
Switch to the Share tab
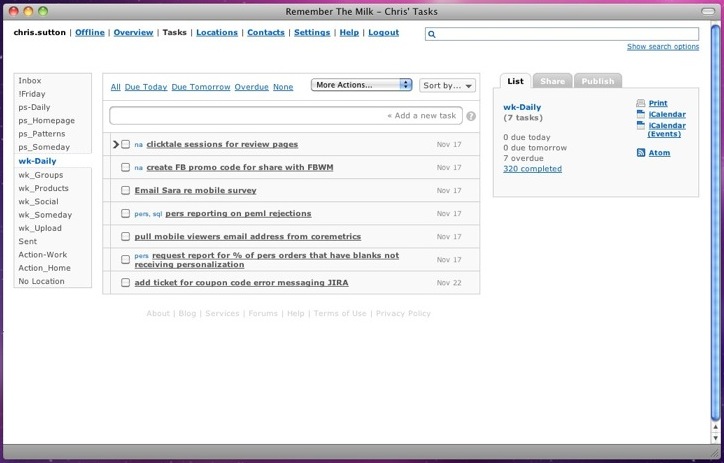(x=552, y=81)
